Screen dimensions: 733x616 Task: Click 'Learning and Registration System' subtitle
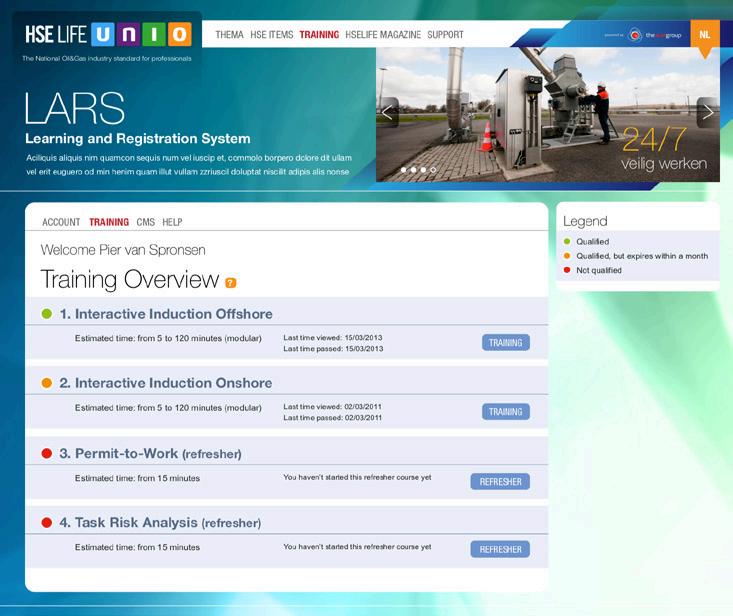[138, 138]
